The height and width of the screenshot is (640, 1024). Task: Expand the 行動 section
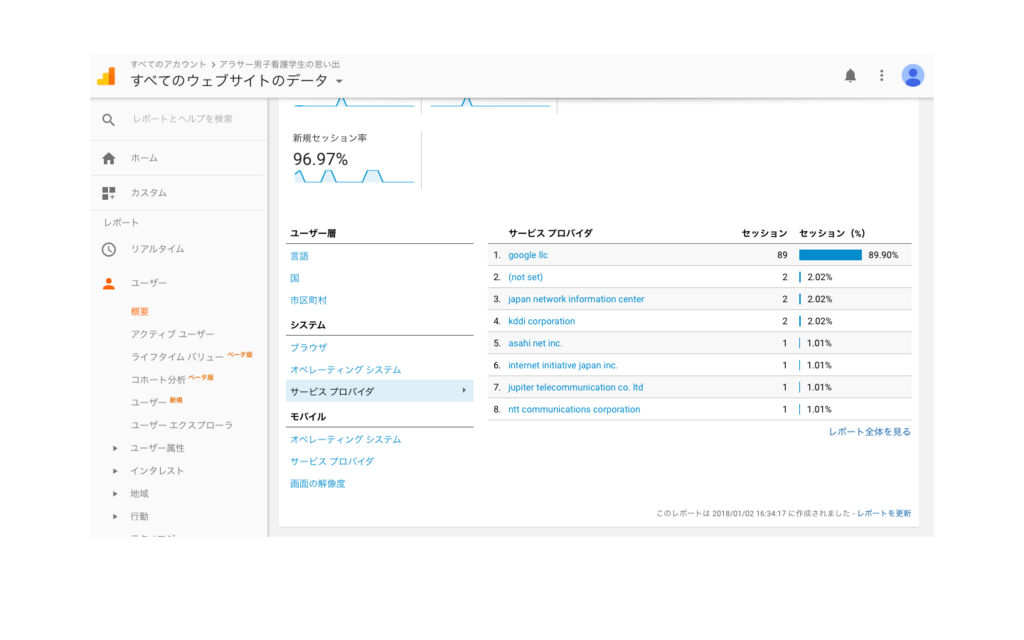pyautogui.click(x=115, y=517)
